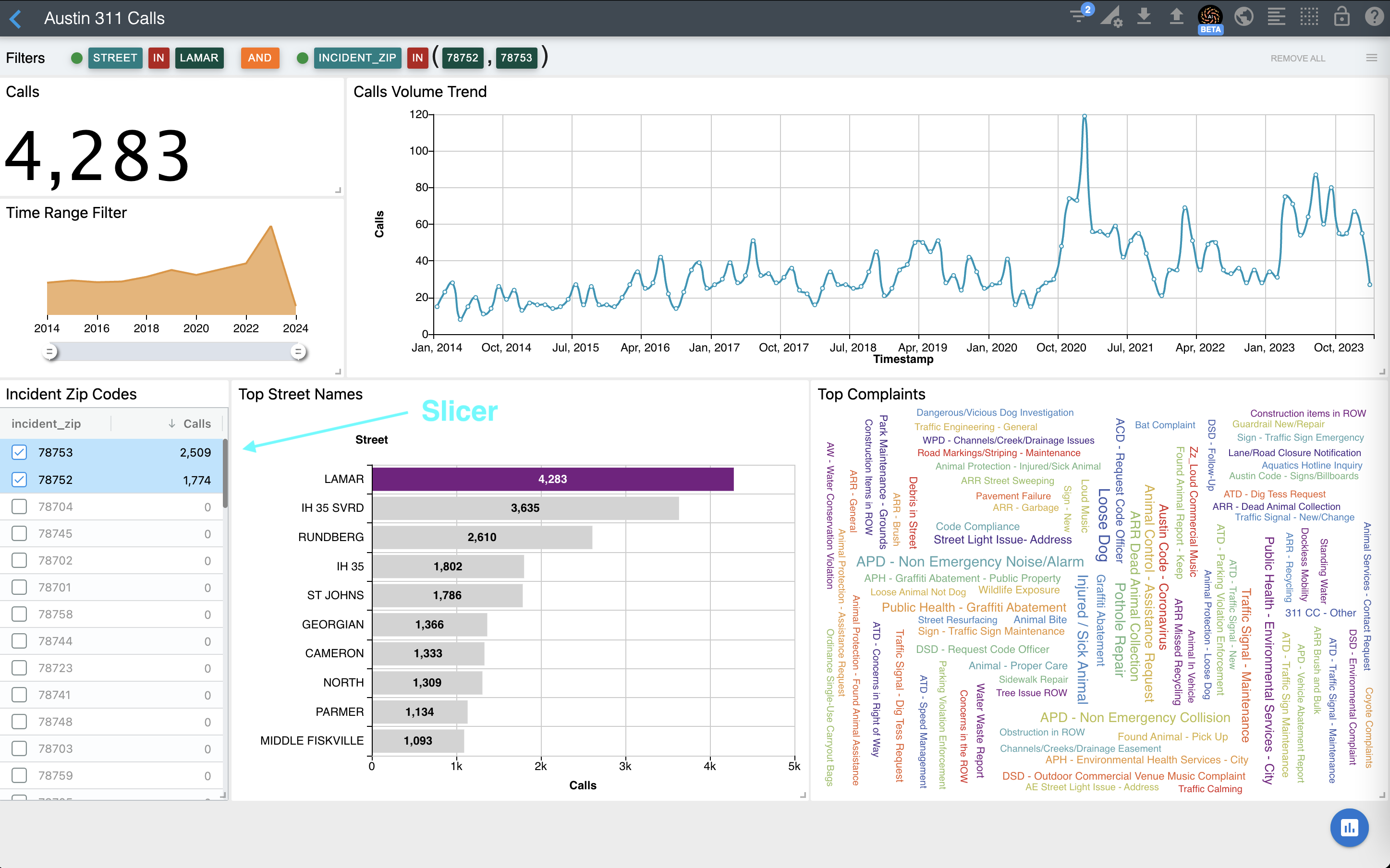Open help question mark icon
Screen dimensions: 1390x868
click(x=1374, y=16)
